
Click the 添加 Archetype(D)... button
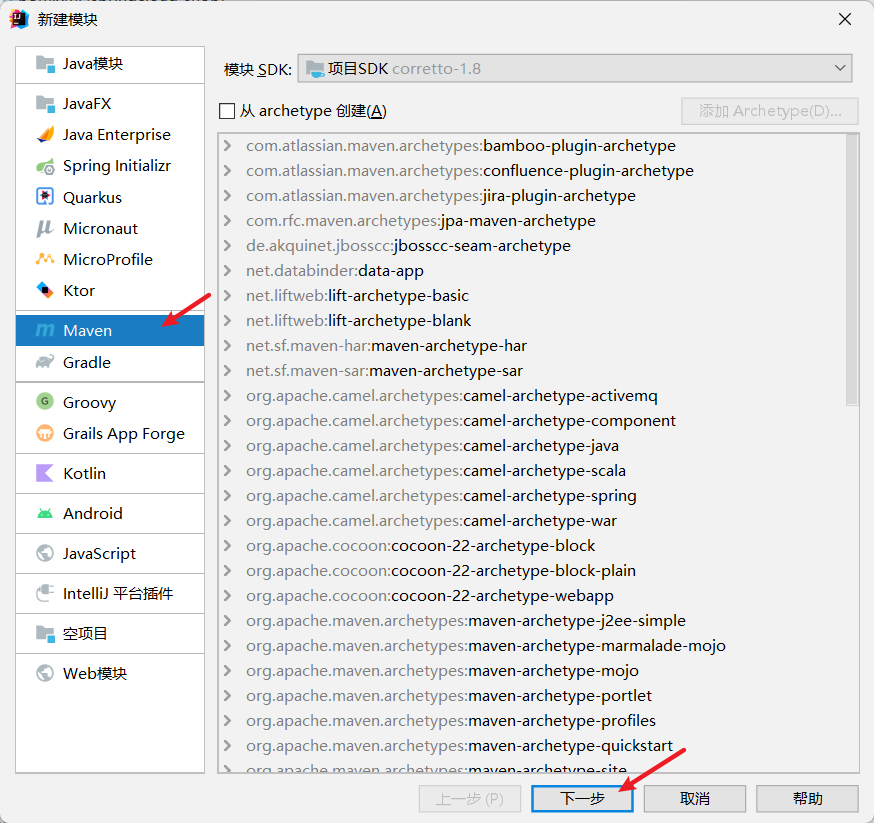769,111
